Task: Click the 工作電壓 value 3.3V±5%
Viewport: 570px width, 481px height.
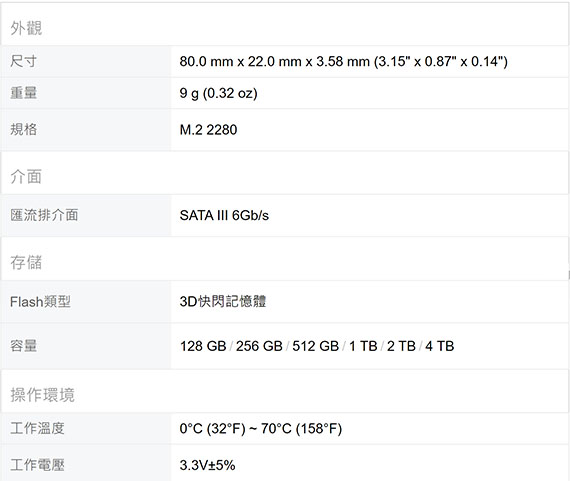Action: tap(207, 465)
